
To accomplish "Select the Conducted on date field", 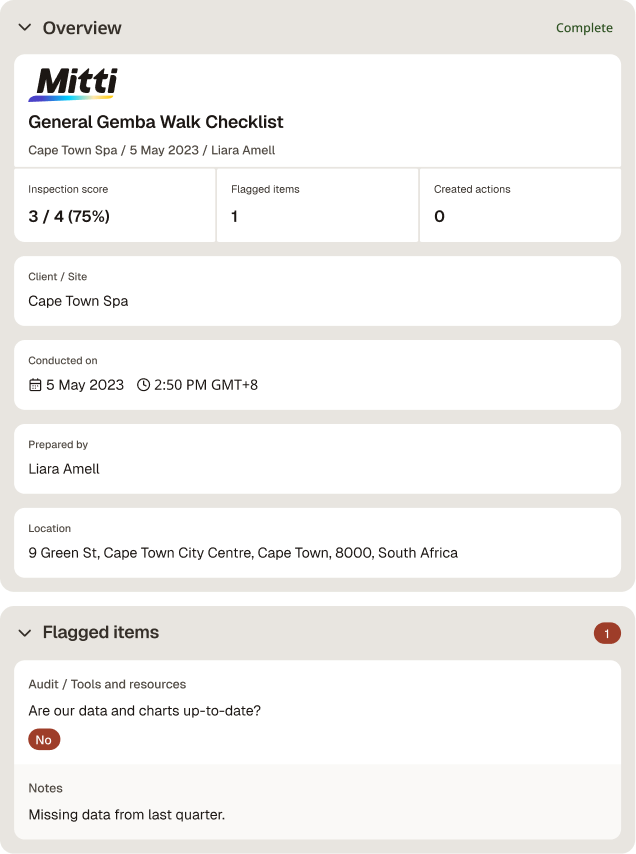I will click(x=317, y=375).
